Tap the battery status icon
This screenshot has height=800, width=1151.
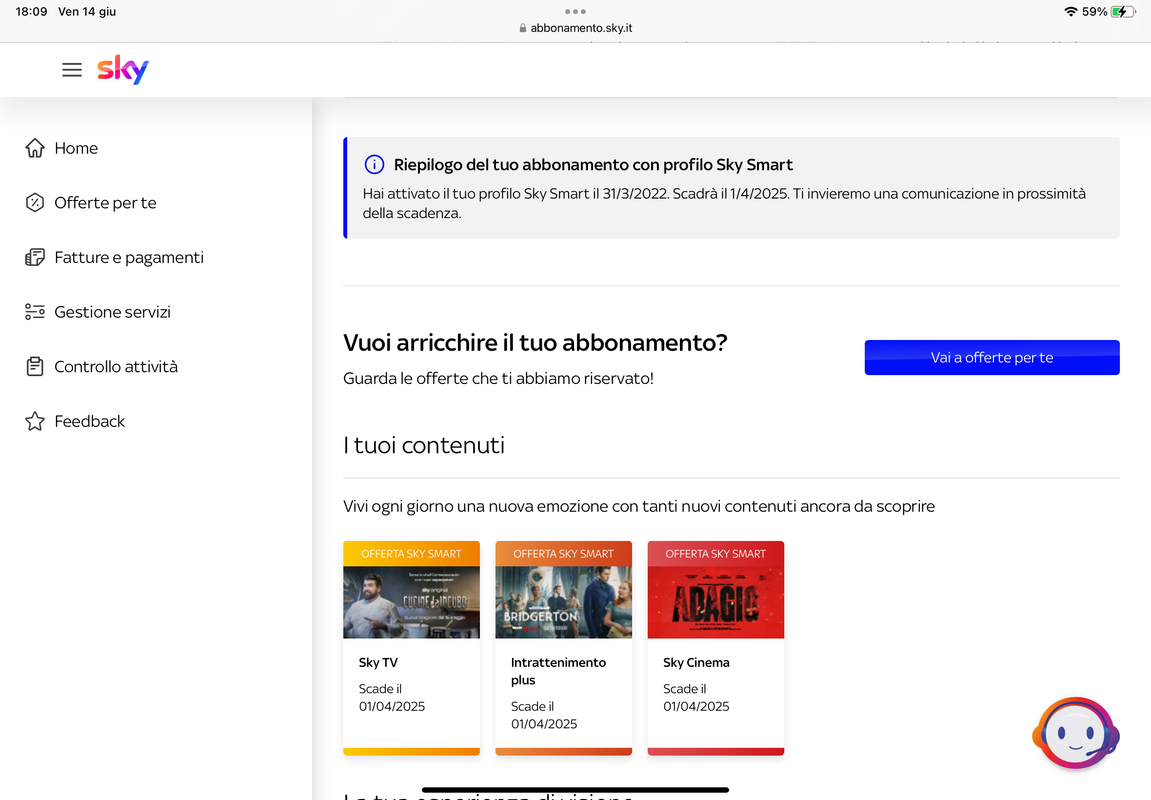point(1123,12)
